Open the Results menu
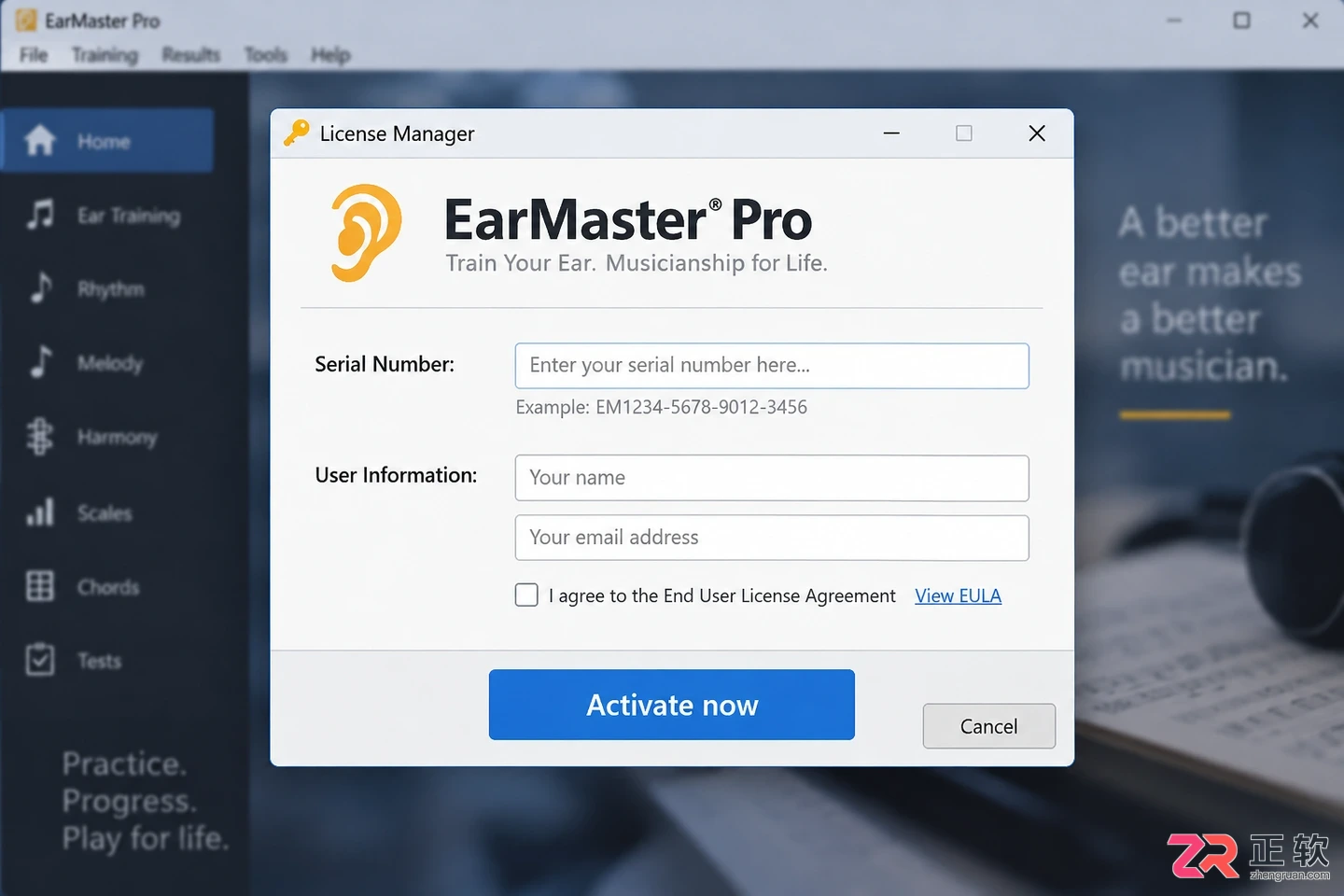 (190, 55)
